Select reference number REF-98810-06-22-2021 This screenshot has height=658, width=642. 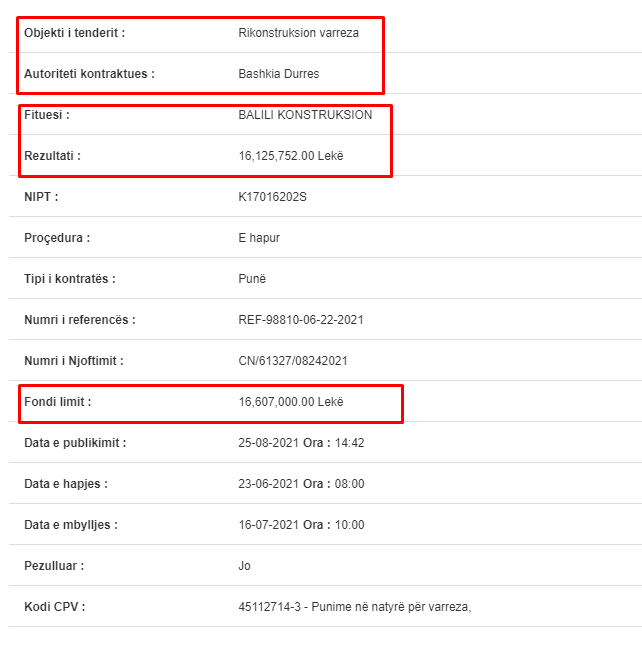click(x=301, y=320)
